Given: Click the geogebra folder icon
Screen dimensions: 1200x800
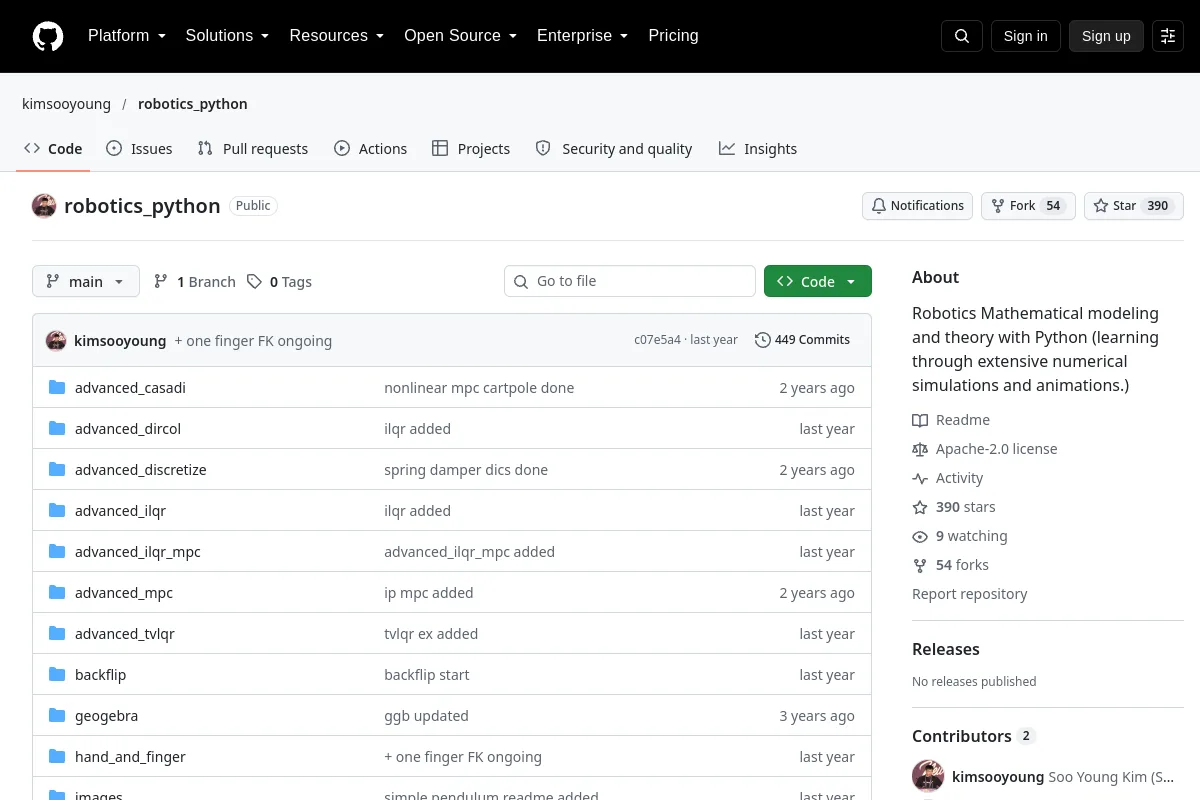Looking at the screenshot, I should point(57,716).
